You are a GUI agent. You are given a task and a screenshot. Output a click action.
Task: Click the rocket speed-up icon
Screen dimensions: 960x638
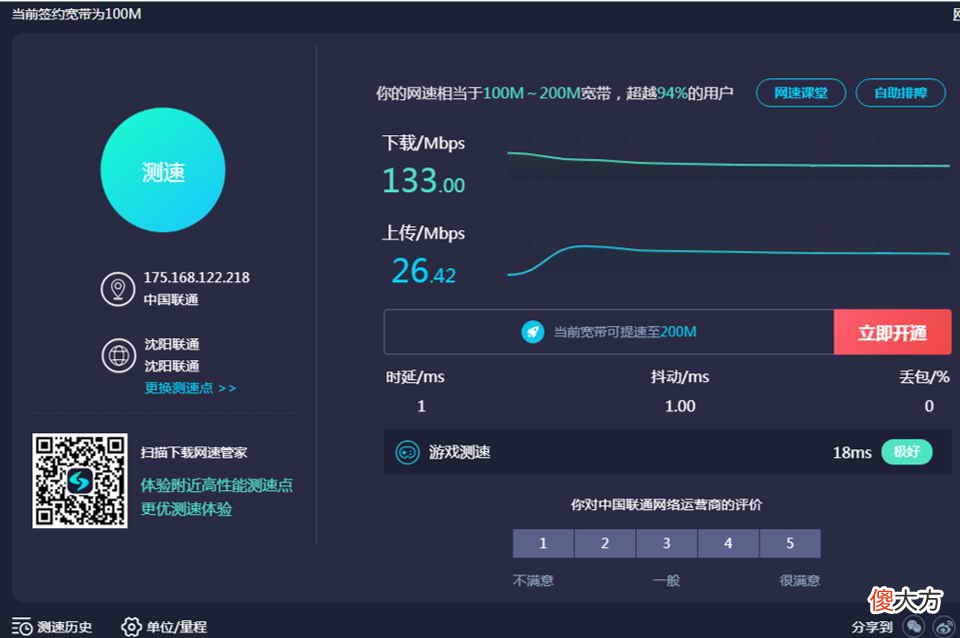tap(533, 332)
